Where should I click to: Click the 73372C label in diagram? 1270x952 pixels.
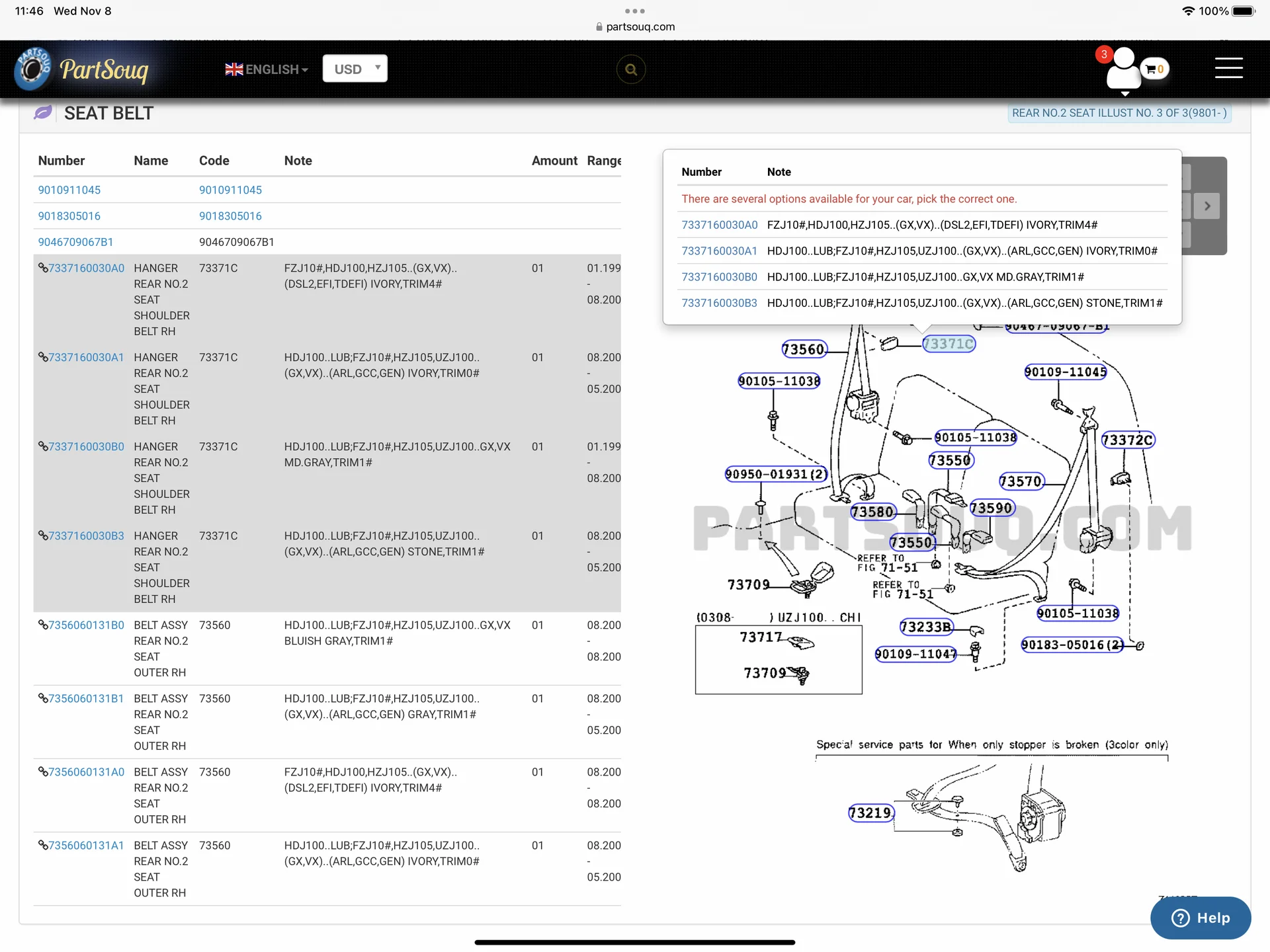[1127, 440]
